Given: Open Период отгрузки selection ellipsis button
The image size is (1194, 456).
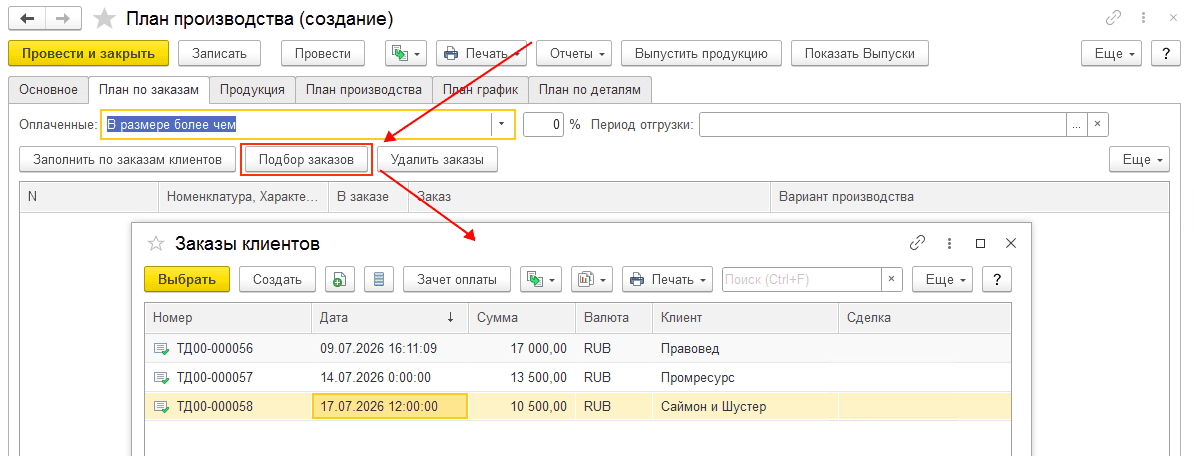Looking at the screenshot, I should click(x=1077, y=124).
